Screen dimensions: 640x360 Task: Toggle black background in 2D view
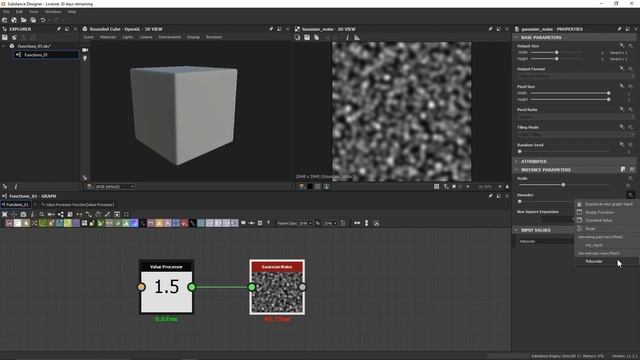point(310,187)
